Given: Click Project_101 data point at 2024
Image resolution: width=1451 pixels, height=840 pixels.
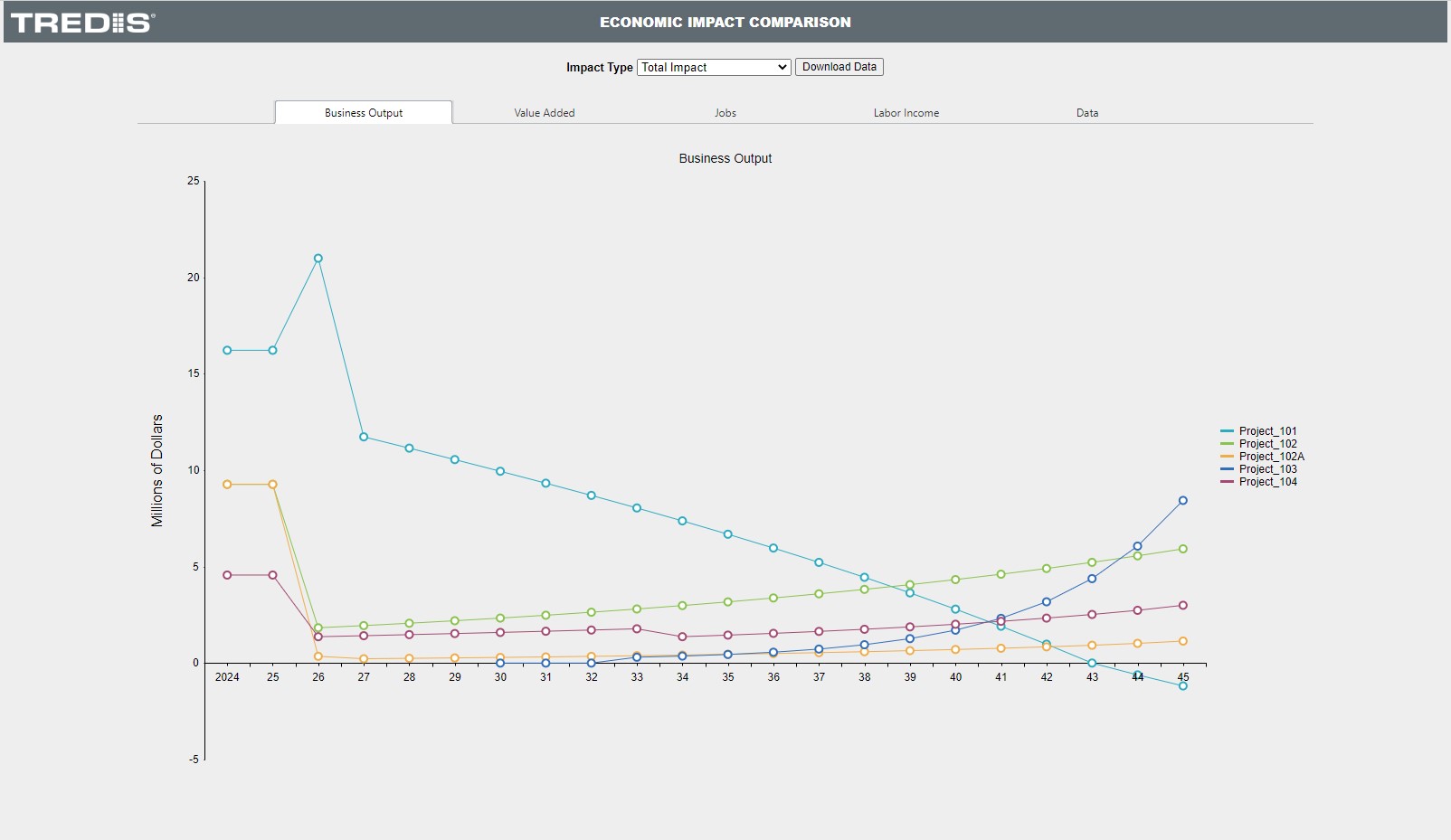Looking at the screenshot, I should pos(227,350).
